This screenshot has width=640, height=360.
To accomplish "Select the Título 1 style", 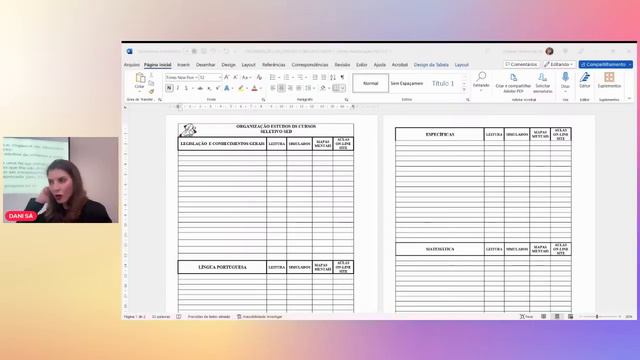I will (x=443, y=83).
